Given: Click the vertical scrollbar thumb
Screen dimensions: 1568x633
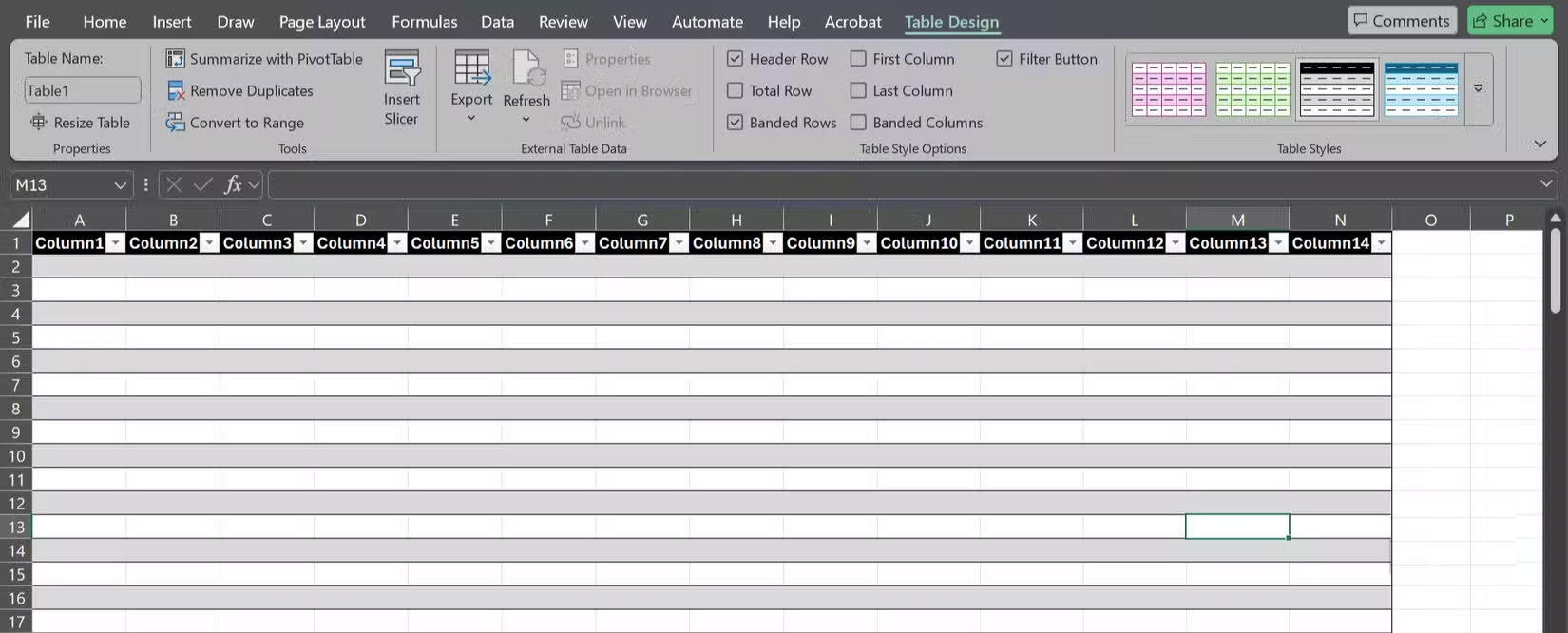Looking at the screenshot, I should [x=1556, y=271].
